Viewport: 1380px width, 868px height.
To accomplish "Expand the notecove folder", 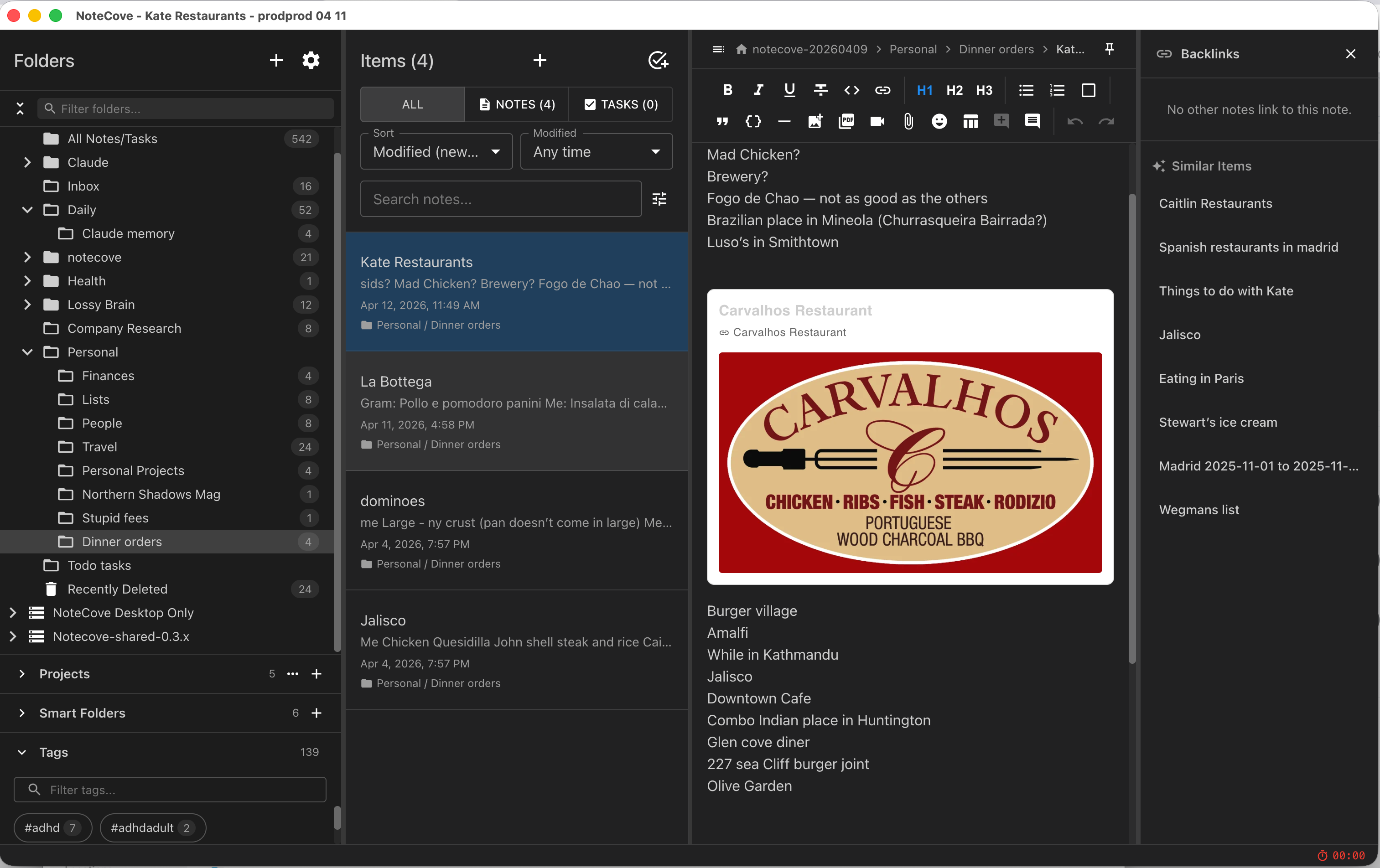I will click(27, 257).
